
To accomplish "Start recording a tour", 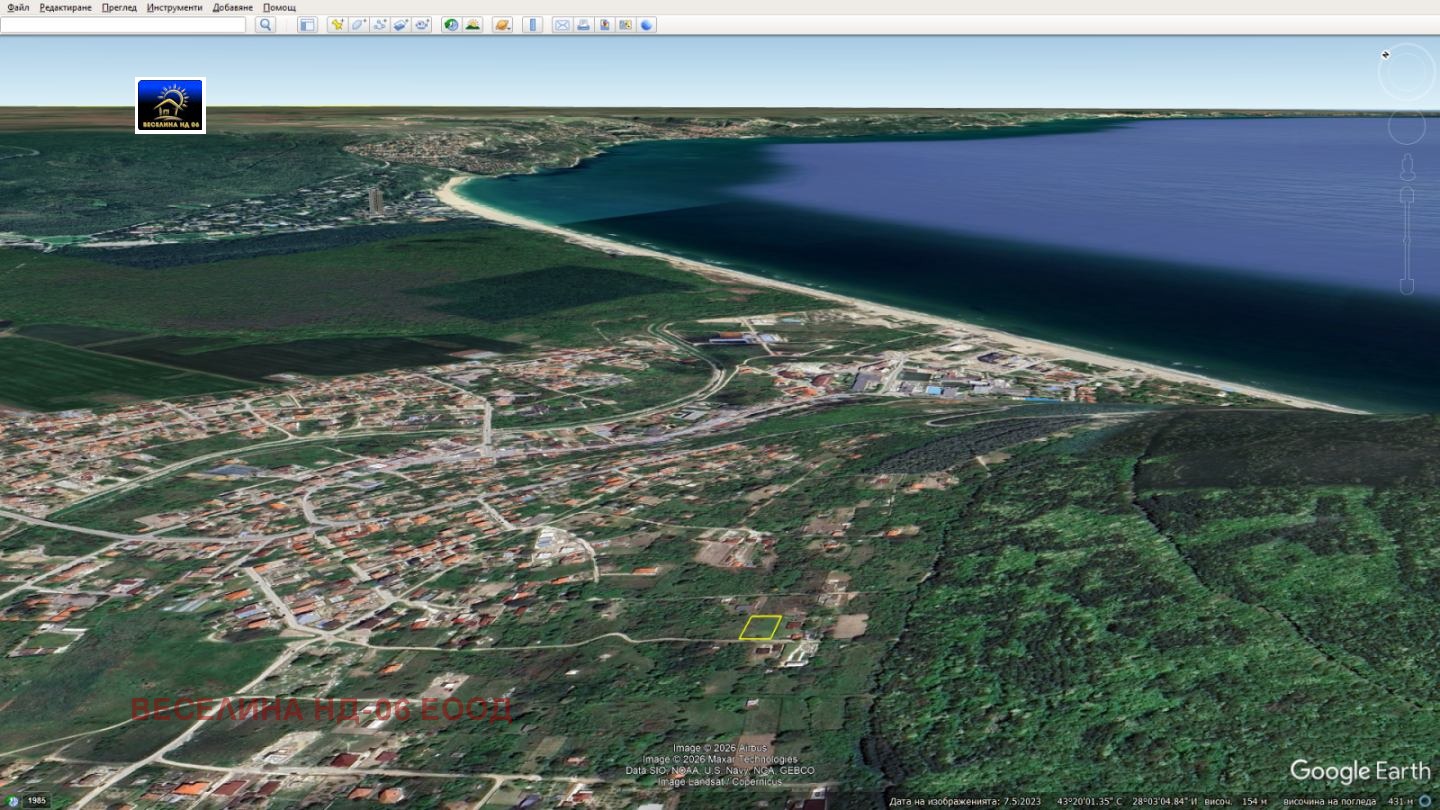I will pos(422,25).
